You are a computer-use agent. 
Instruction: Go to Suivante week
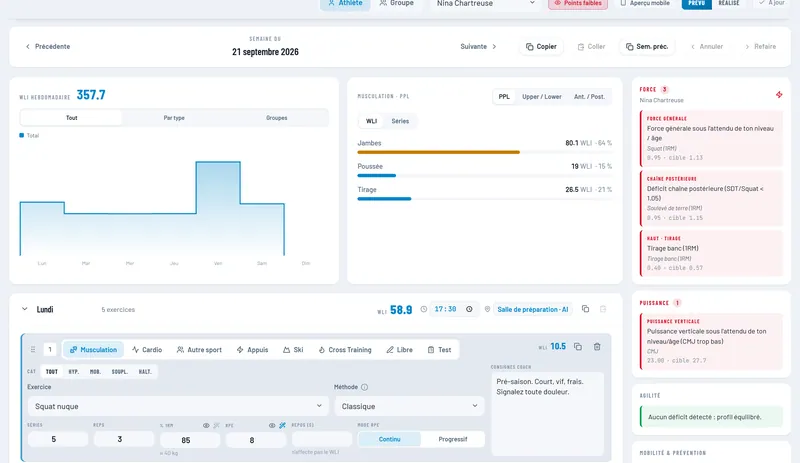point(478,46)
